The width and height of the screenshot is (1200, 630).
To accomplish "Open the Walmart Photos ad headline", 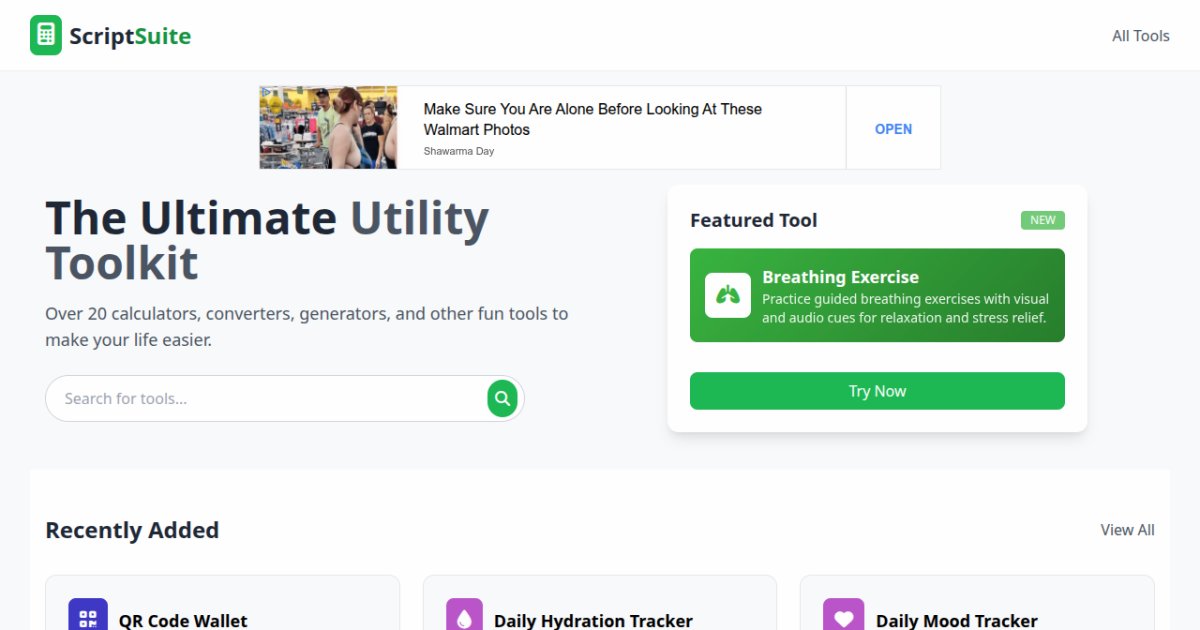I will 593,119.
